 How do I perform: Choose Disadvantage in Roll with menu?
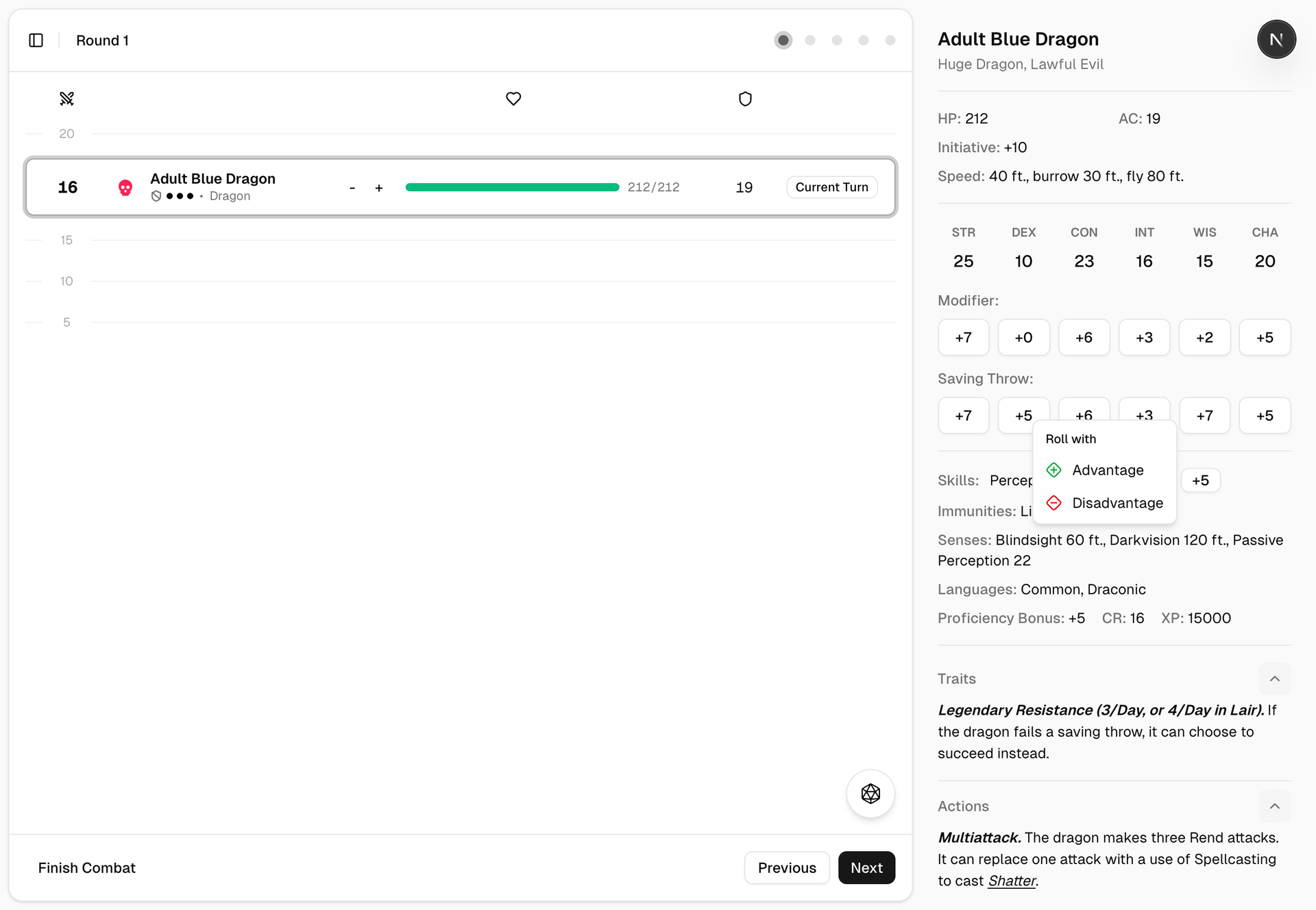[x=1117, y=503]
